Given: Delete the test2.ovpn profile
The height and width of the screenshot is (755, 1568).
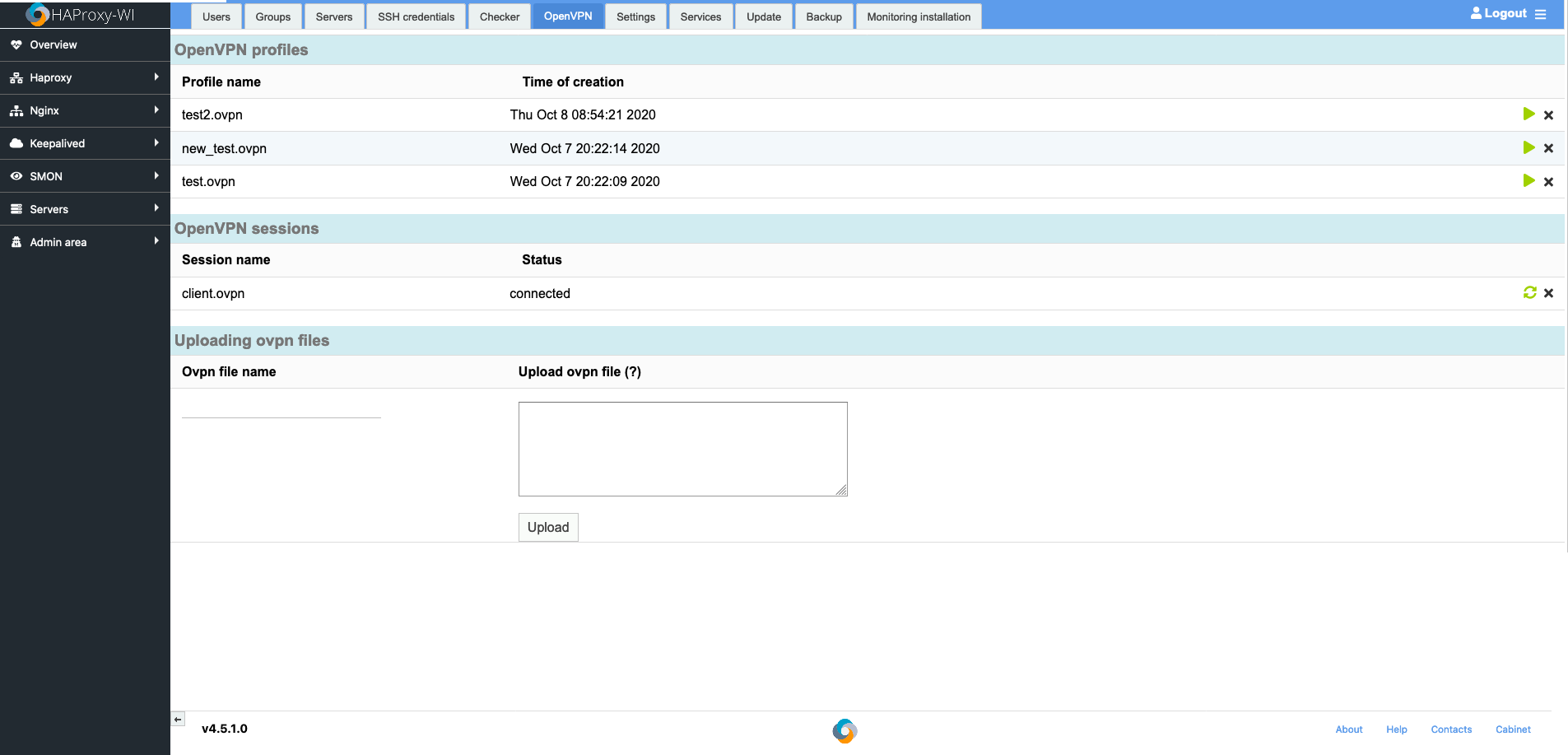Looking at the screenshot, I should (1548, 115).
